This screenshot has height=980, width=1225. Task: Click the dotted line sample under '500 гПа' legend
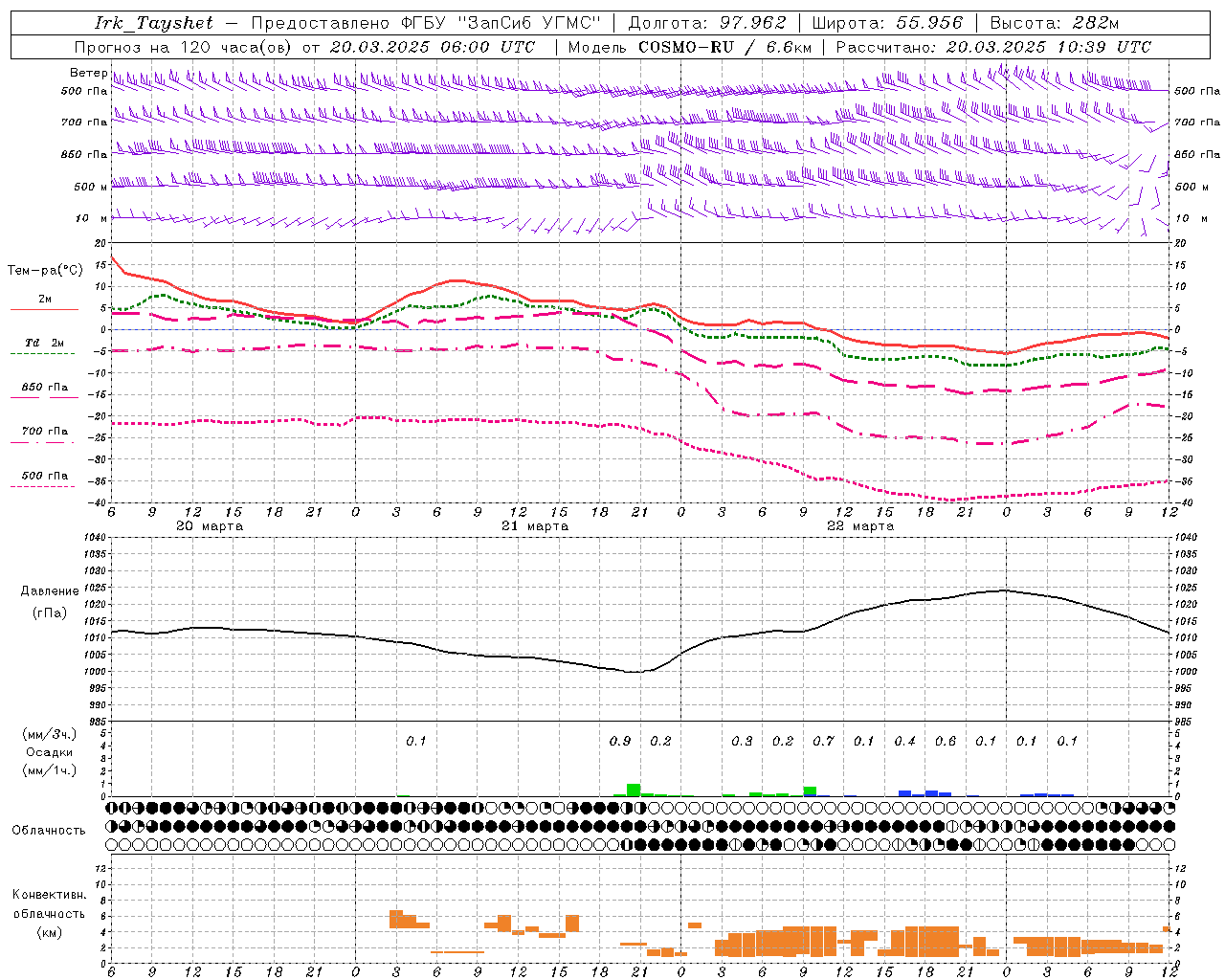43,487
